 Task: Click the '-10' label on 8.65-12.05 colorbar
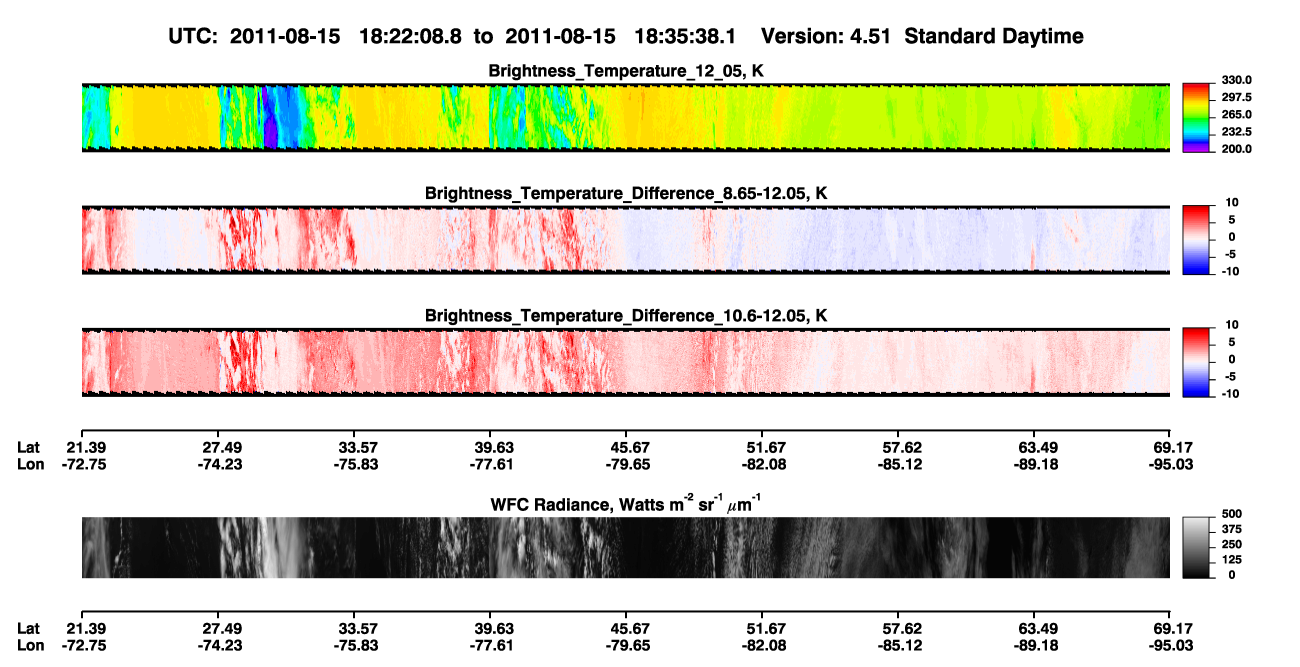click(1231, 271)
